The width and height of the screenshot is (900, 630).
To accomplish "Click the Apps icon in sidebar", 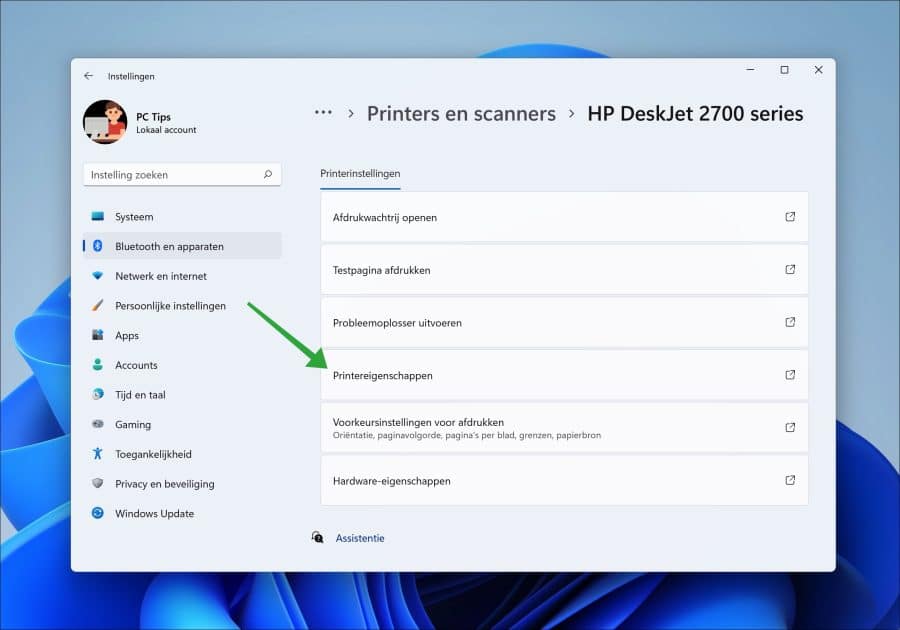I will [98, 335].
